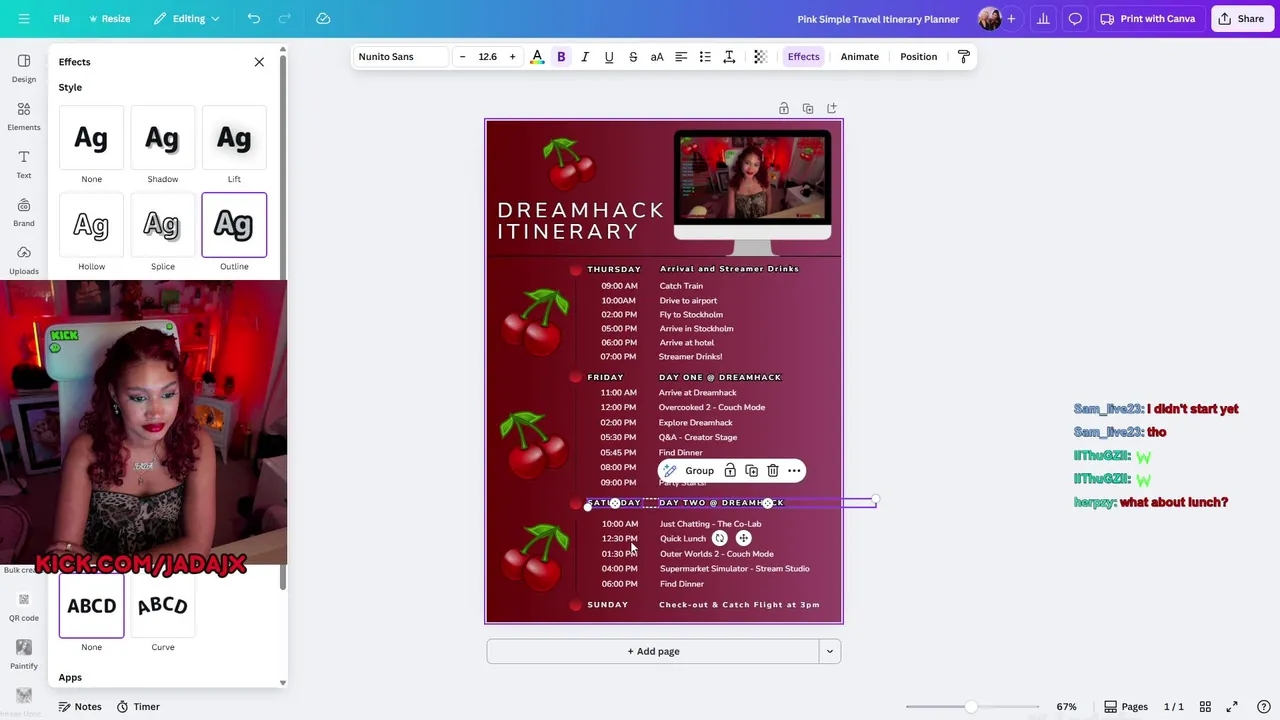Toggle Strikethrough formatting
The width and height of the screenshot is (1280, 720).
[x=633, y=57]
